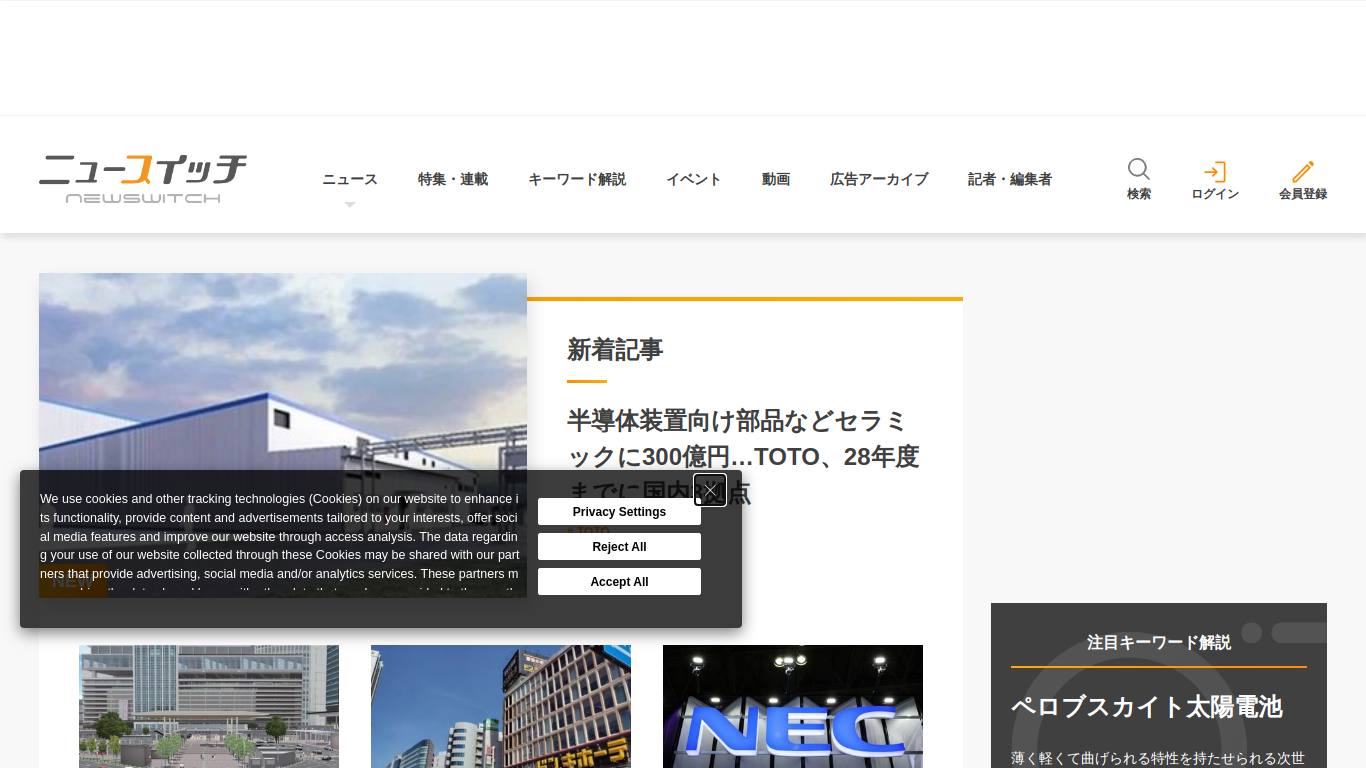This screenshot has height=768, width=1366.
Task: Open the キーワード解説 menu
Action: pos(577,179)
